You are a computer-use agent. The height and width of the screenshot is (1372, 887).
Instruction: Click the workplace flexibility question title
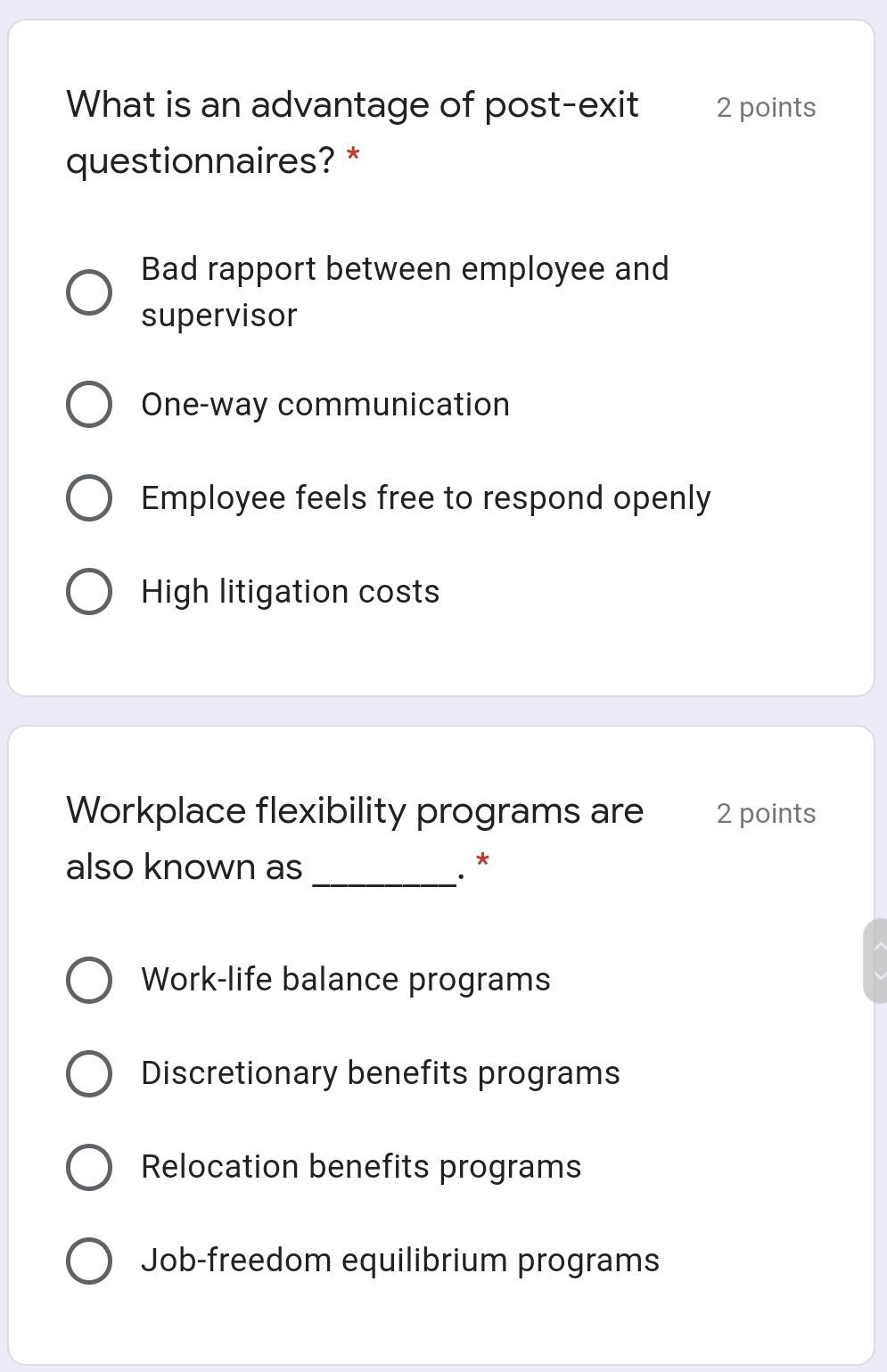pyautogui.click(x=355, y=838)
